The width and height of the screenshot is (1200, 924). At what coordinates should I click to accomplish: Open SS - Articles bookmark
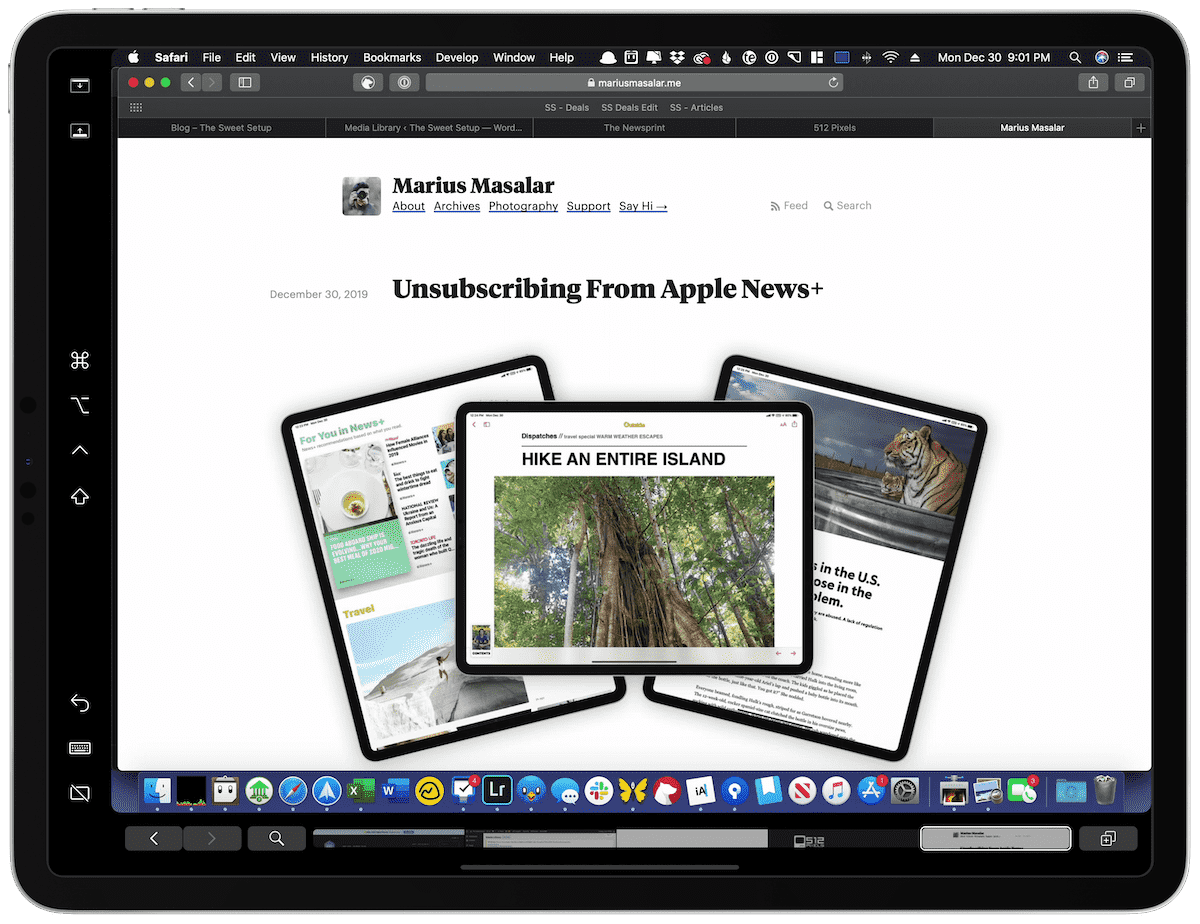[x=696, y=107]
